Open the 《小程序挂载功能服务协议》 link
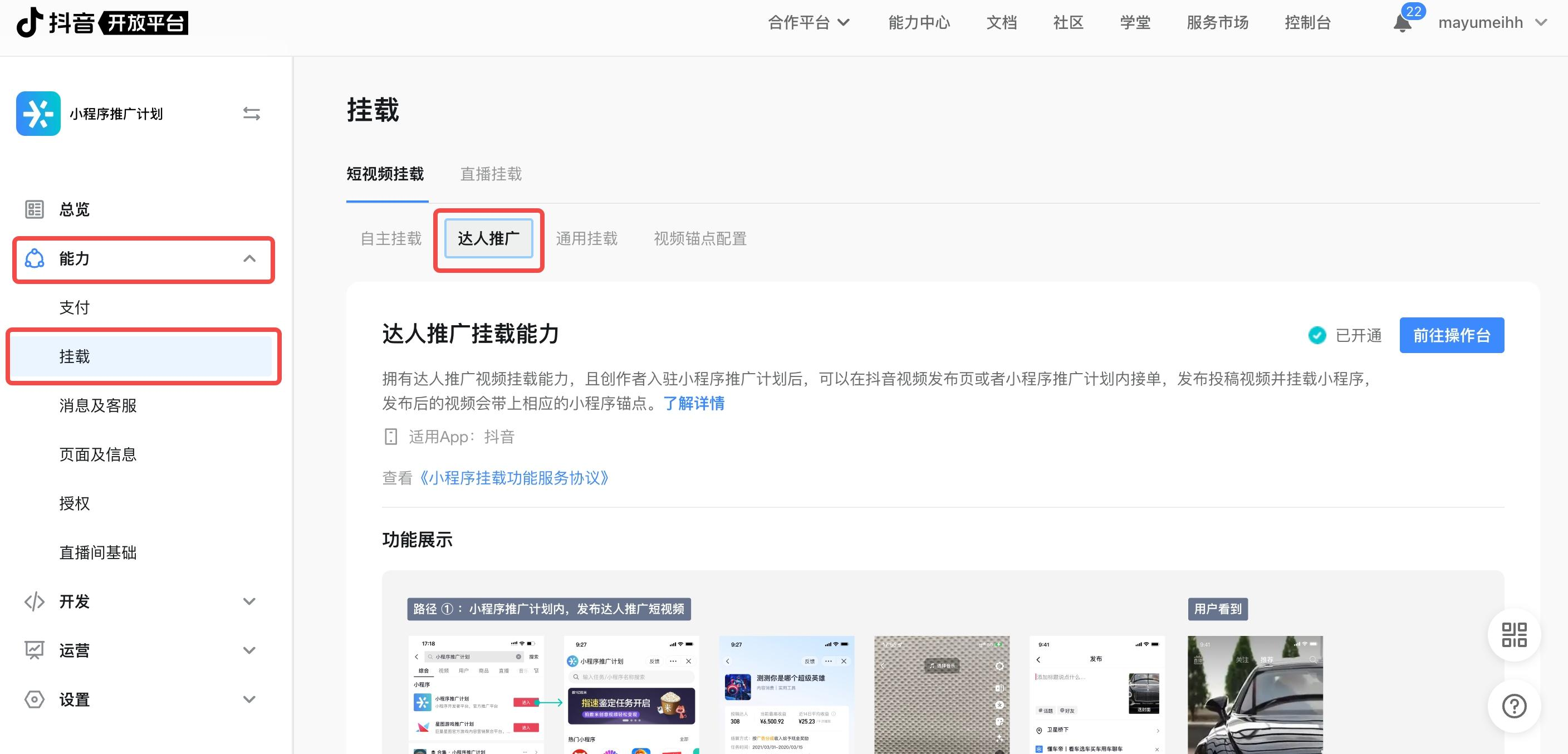Screen dimensions: 1568x754 coord(514,478)
